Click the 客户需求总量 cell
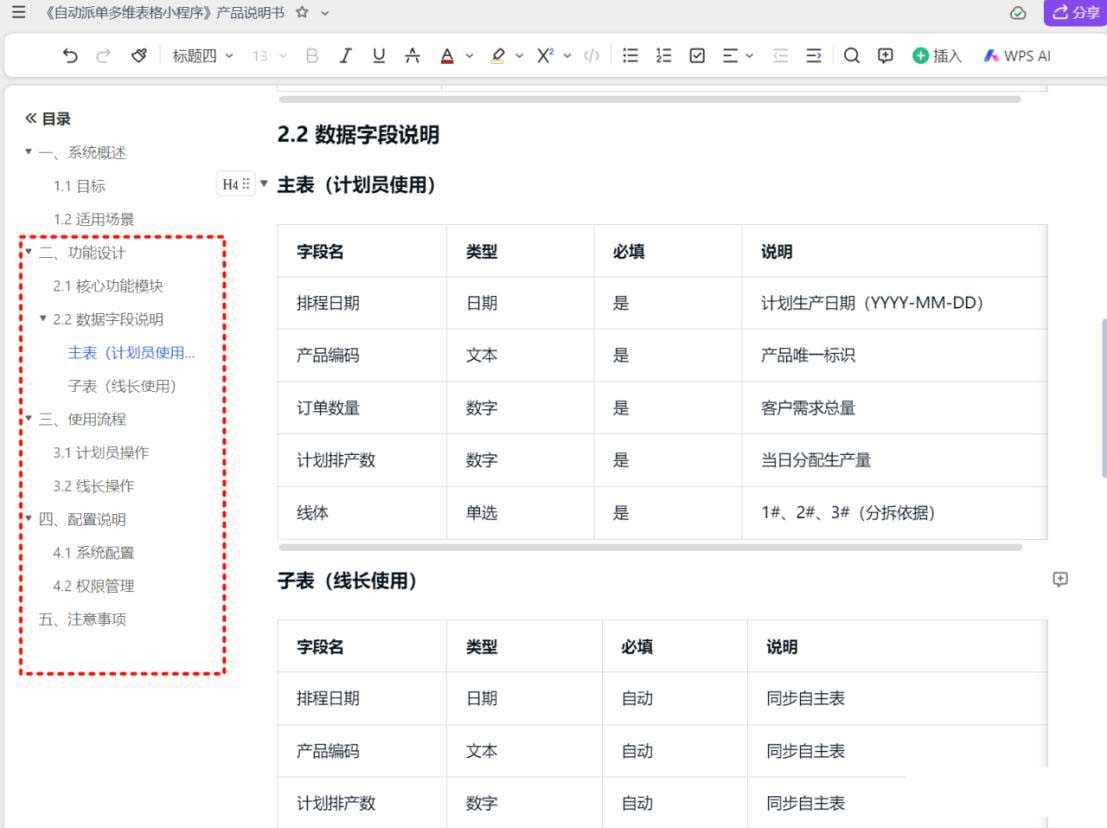Viewport: 1107px width, 828px height. [894, 407]
